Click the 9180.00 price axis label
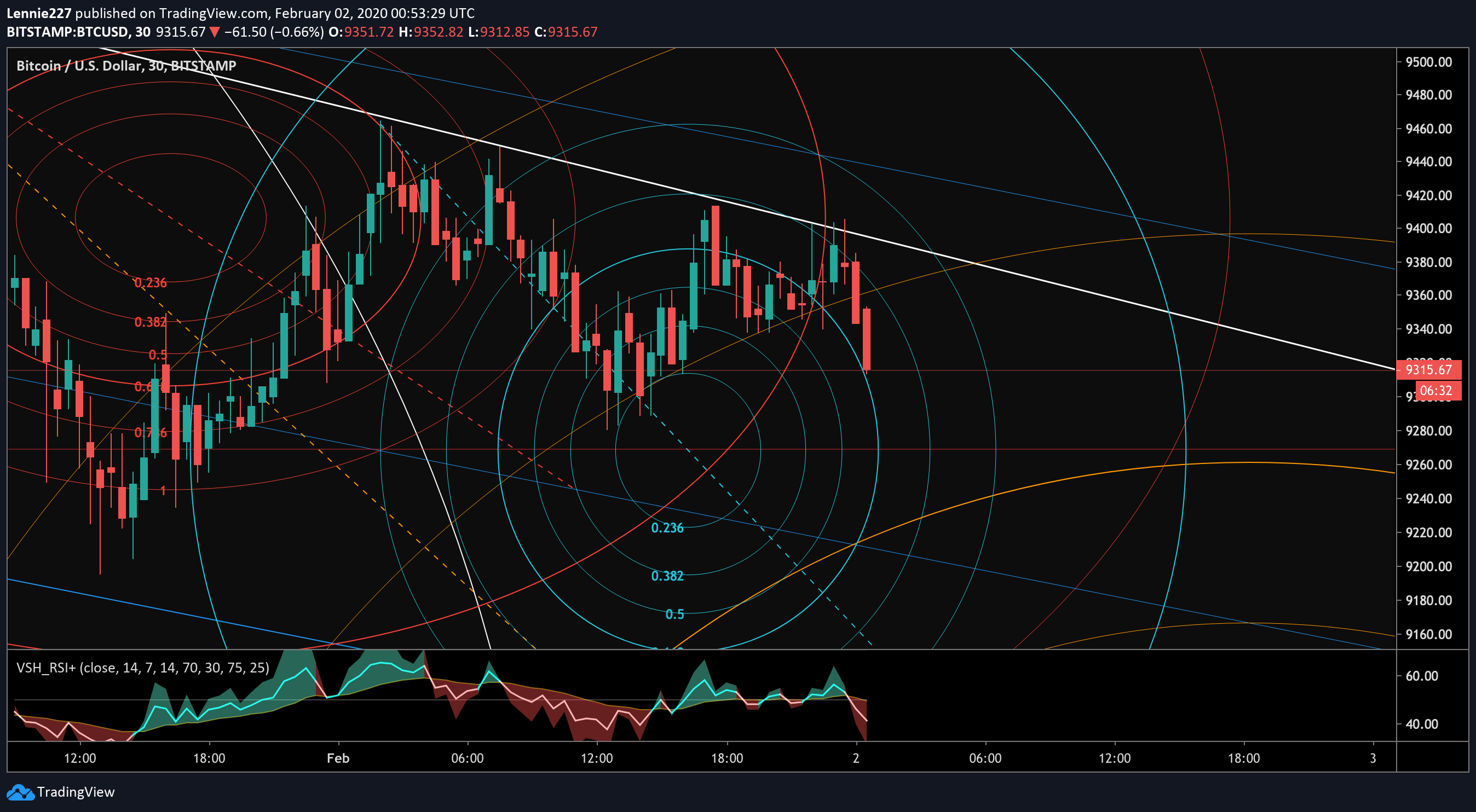 pyautogui.click(x=1429, y=601)
